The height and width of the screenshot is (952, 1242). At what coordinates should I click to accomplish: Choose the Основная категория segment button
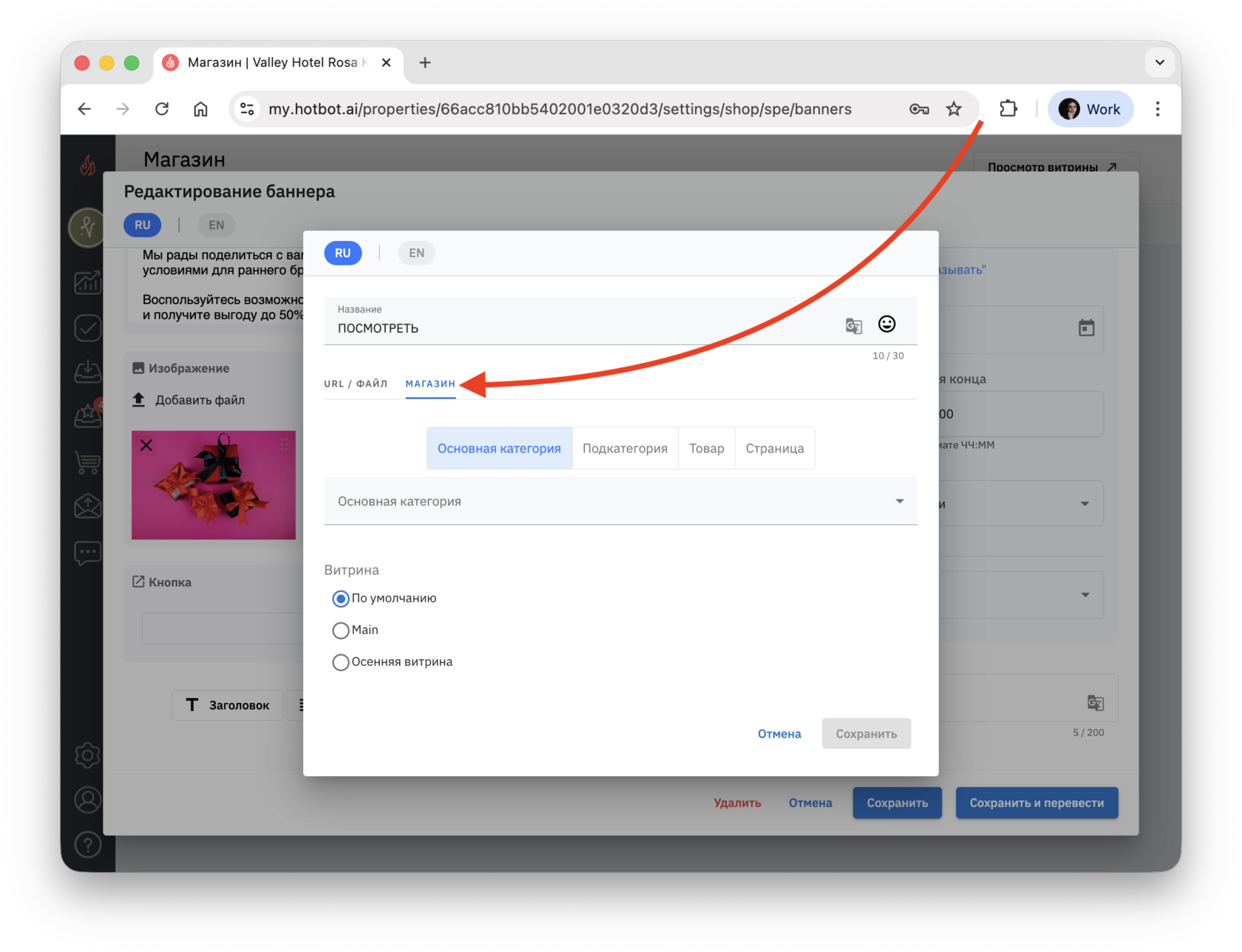pos(499,448)
